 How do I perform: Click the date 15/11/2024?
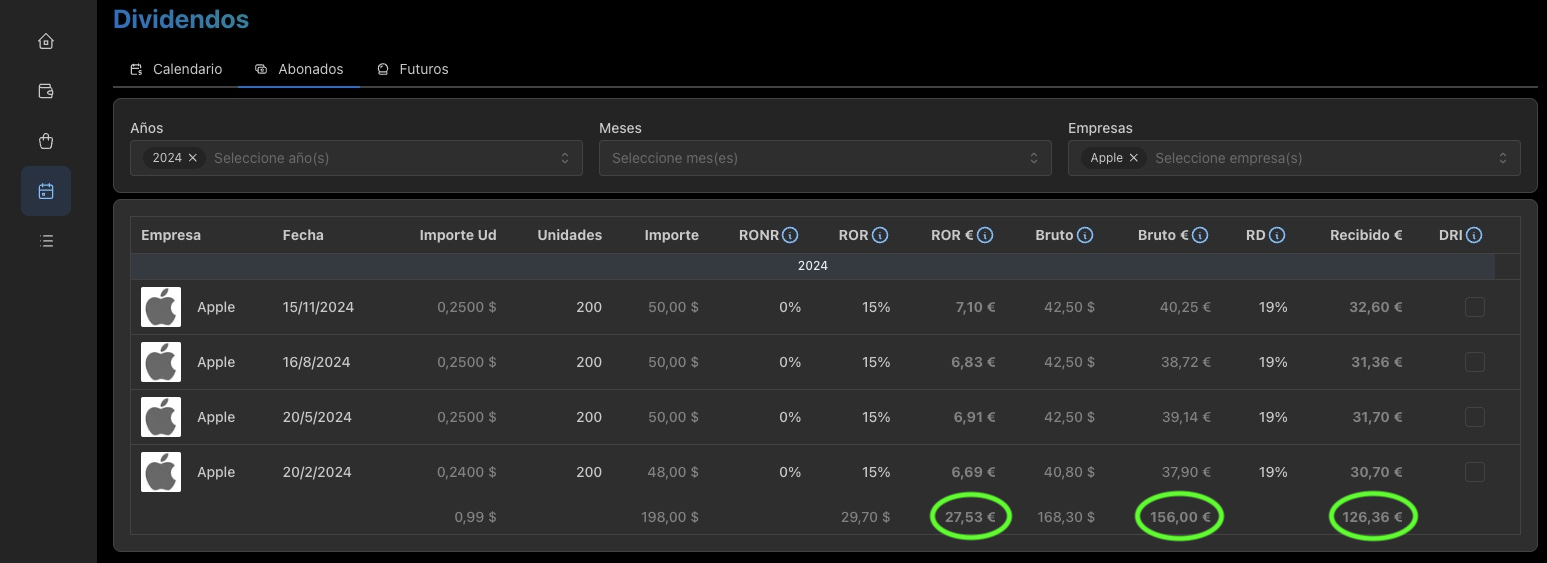(x=318, y=307)
